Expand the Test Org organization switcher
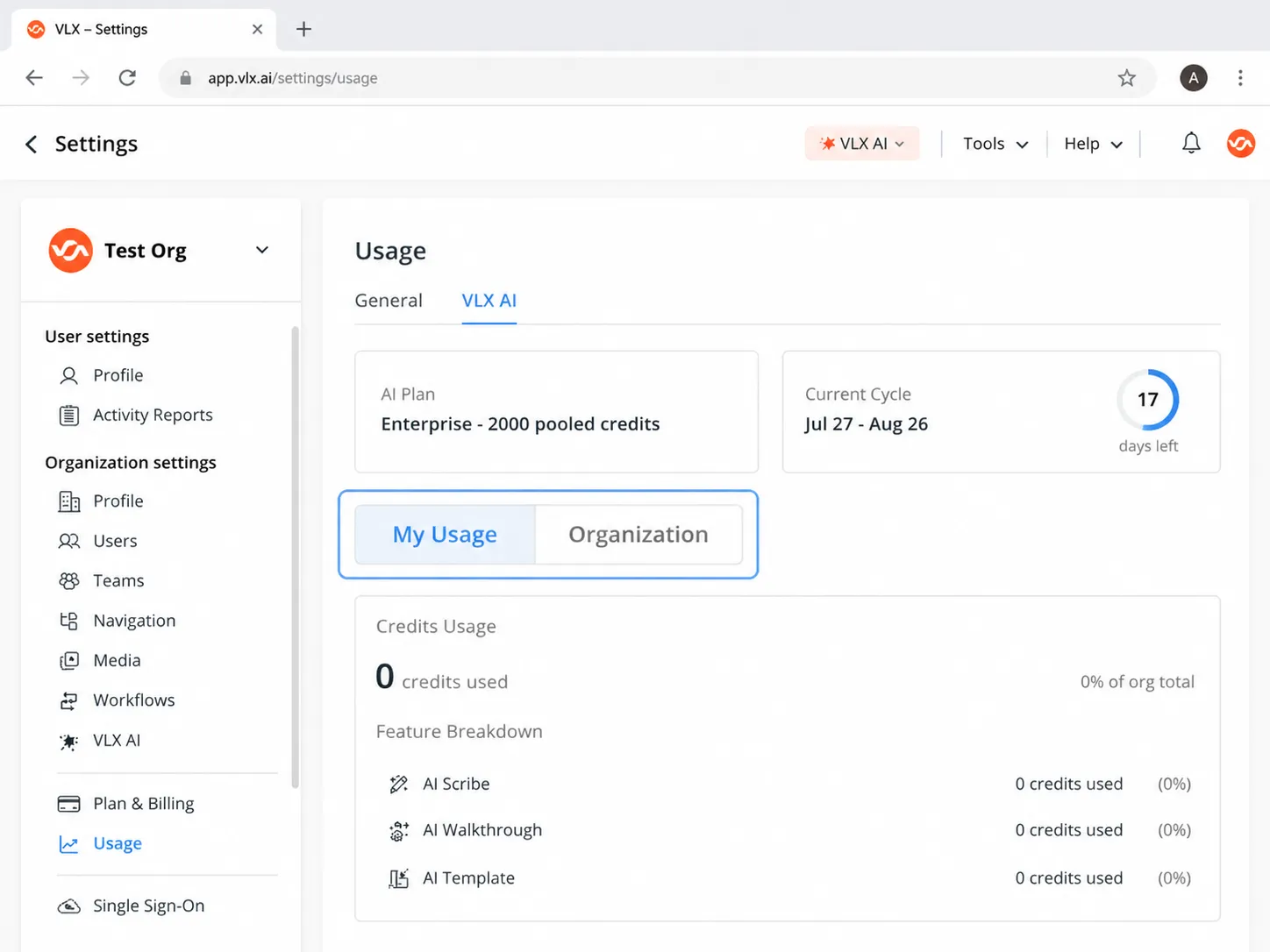Screen dimensions: 1270x952 (x=262, y=251)
